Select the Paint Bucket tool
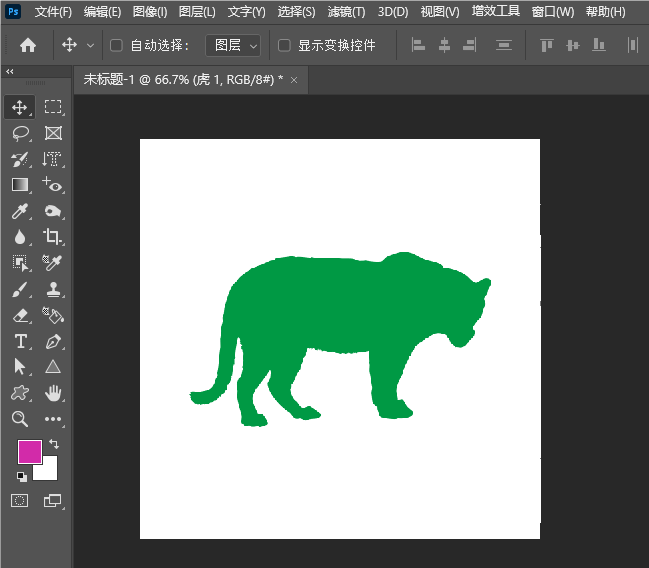 pos(53,315)
